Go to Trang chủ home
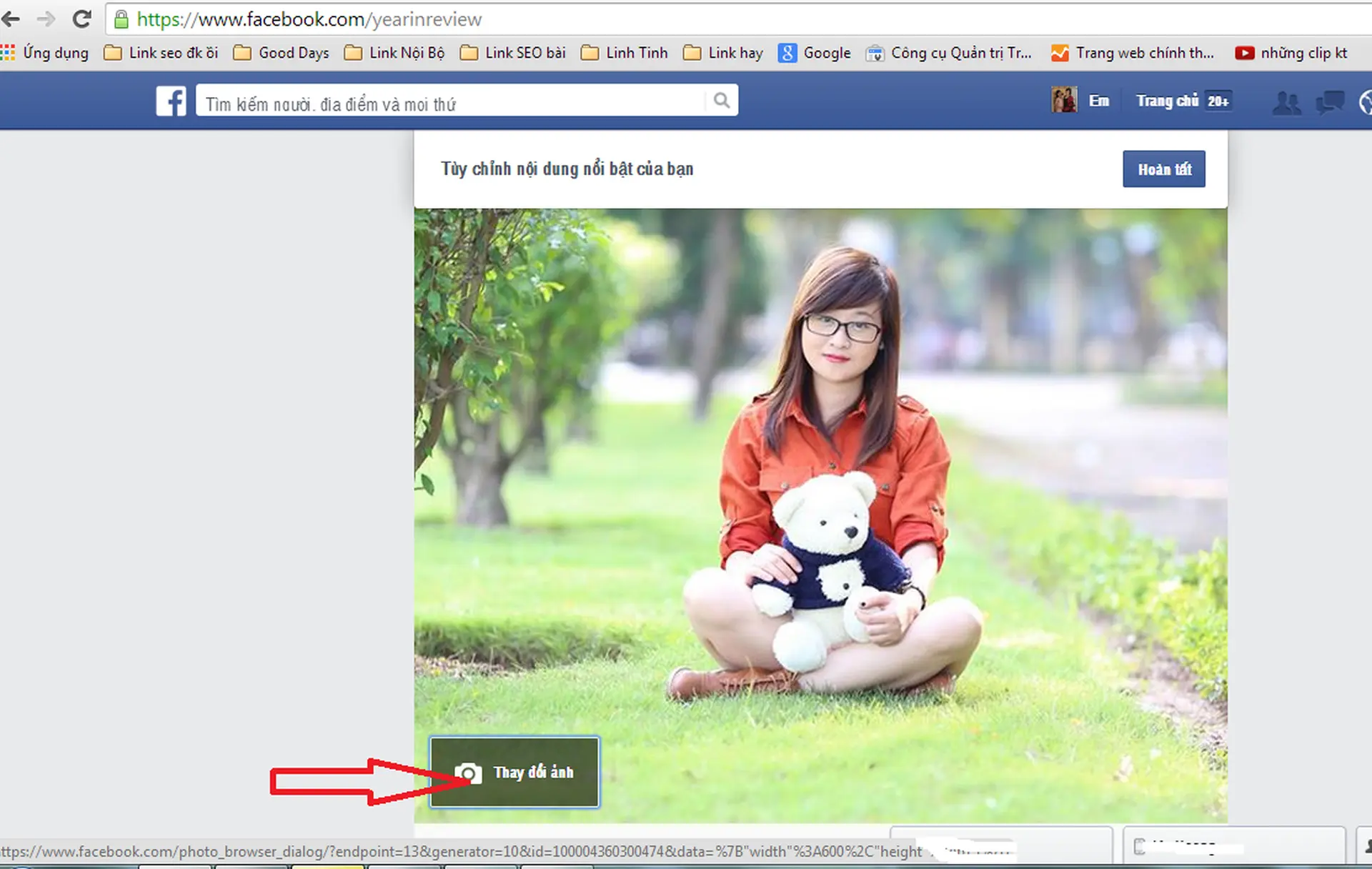Viewport: 1372px width, 869px height. (x=1168, y=101)
